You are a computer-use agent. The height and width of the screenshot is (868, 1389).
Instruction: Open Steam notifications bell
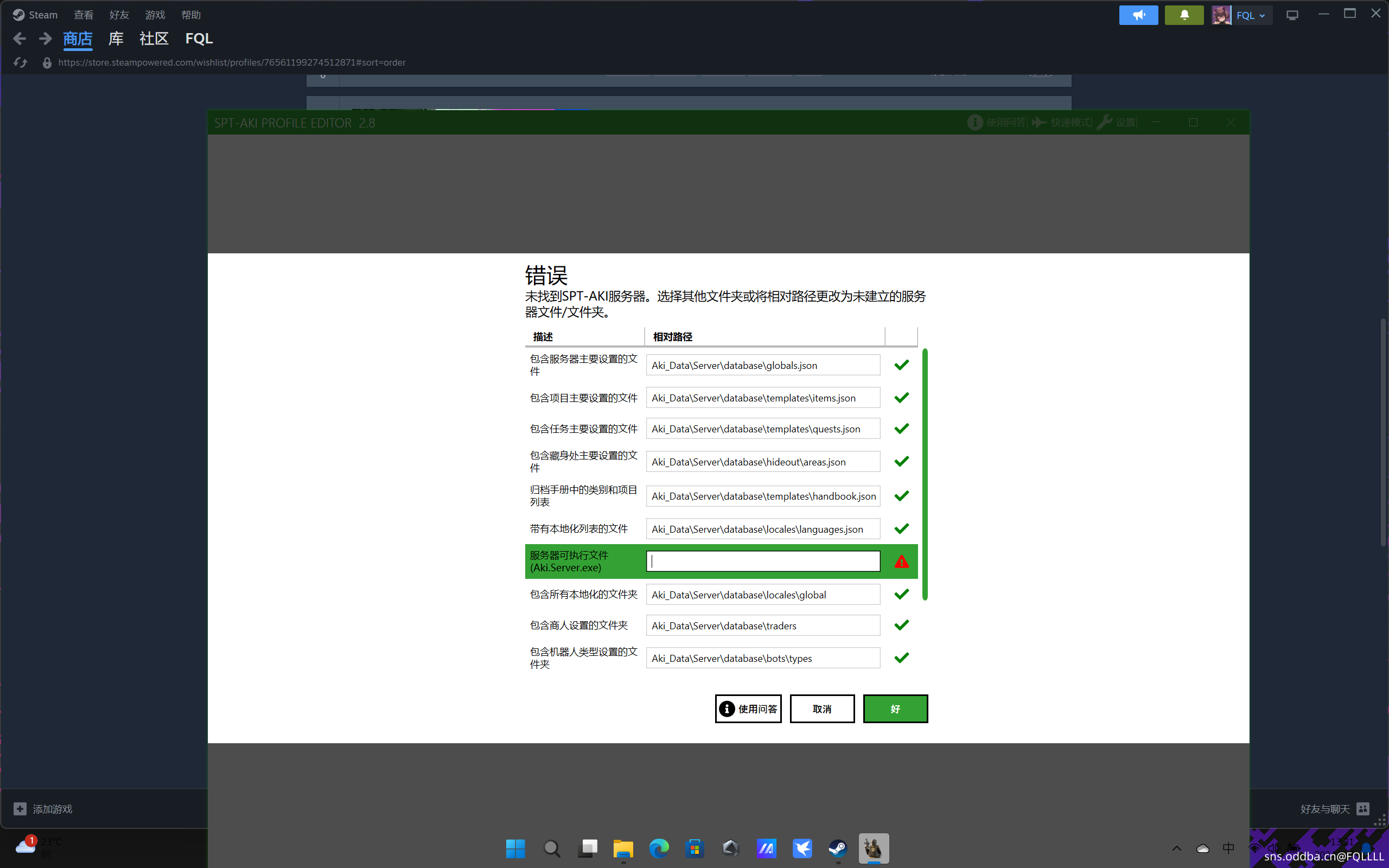click(x=1184, y=15)
